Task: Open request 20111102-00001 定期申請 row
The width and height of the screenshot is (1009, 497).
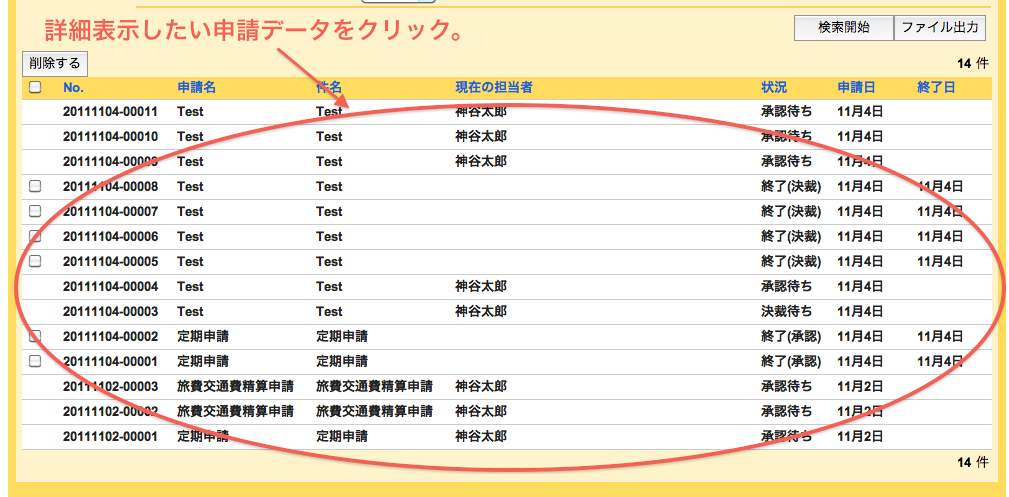Action: pyautogui.click(x=110, y=436)
